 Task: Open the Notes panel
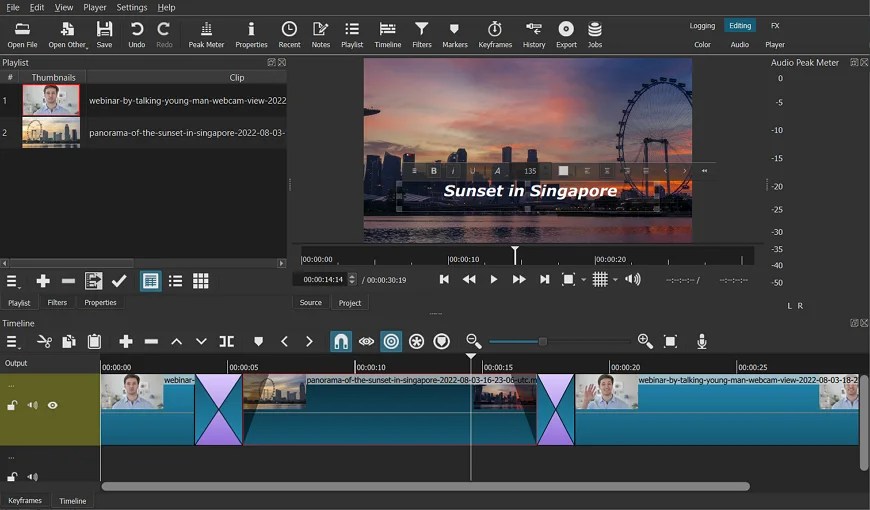point(321,34)
